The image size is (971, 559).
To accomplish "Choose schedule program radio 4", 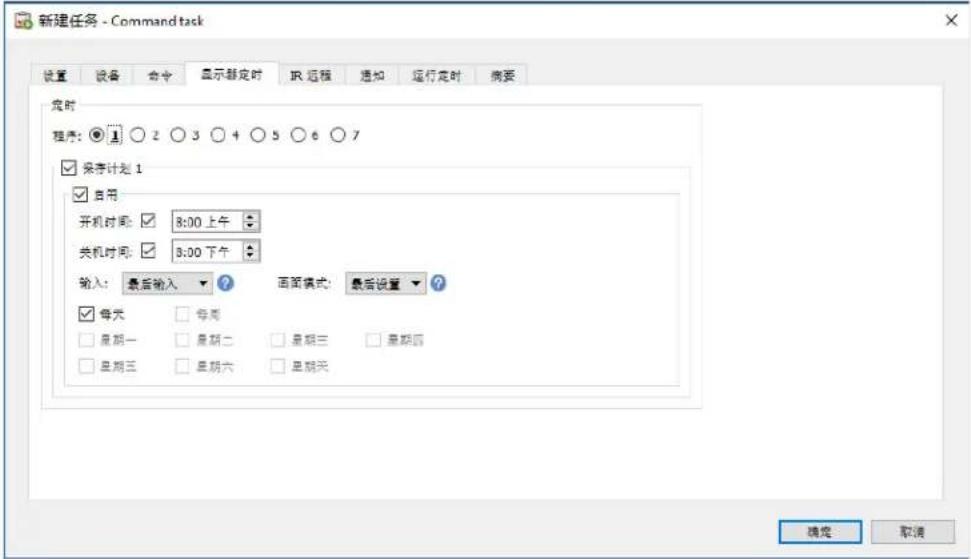I will click(x=218, y=135).
